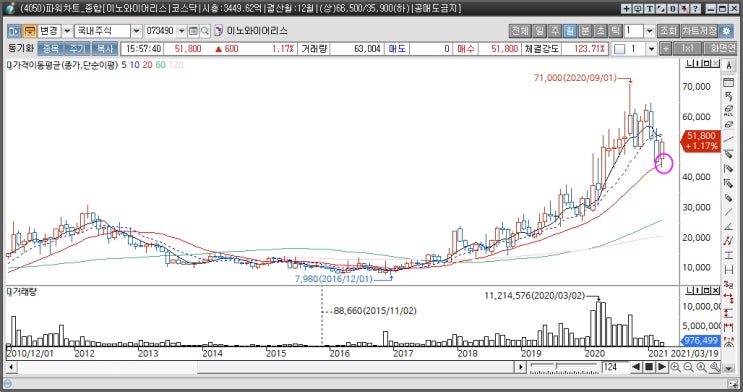Click the 조회 query button

668,31
